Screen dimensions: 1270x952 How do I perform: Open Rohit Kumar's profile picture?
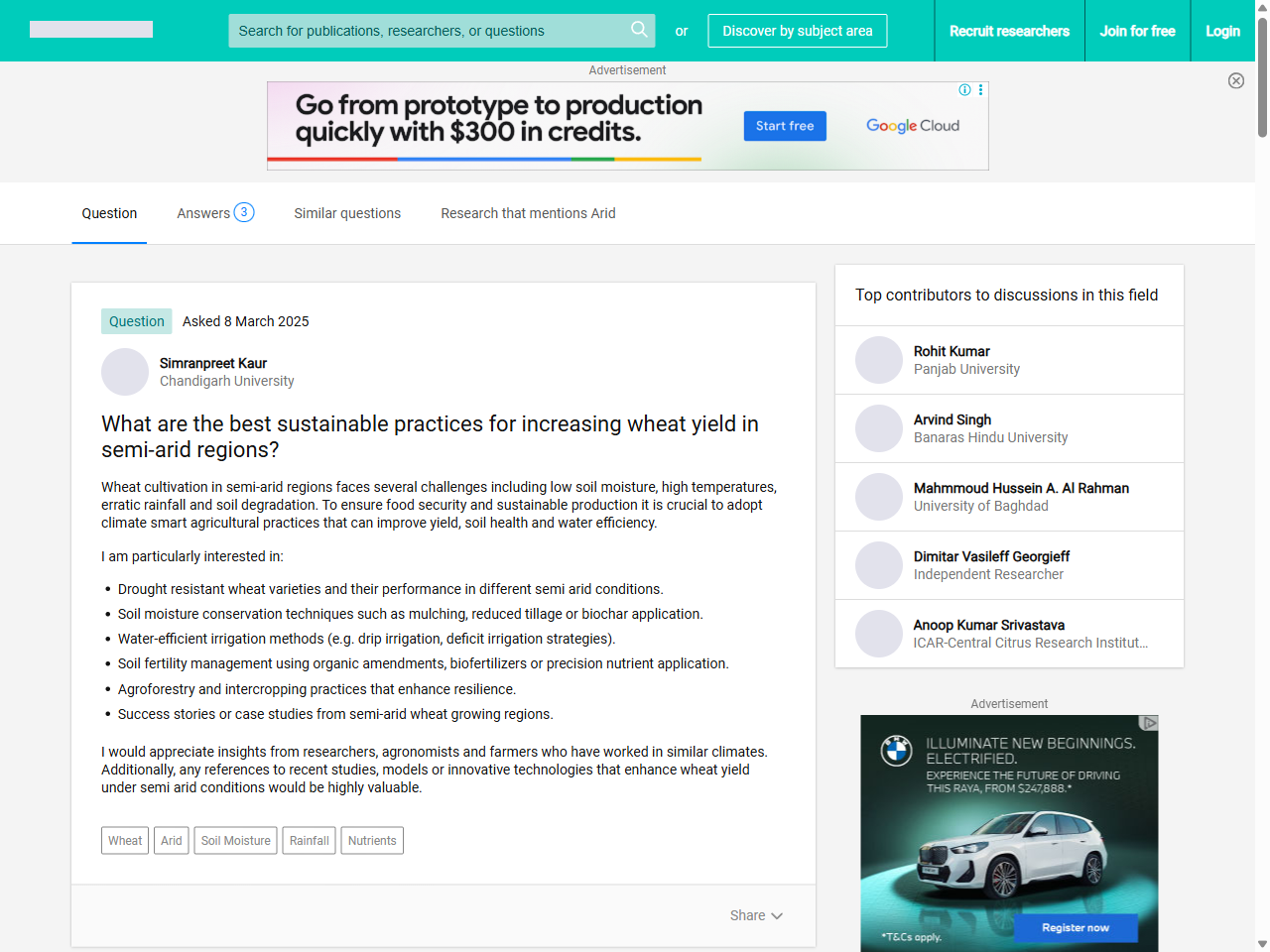point(879,360)
